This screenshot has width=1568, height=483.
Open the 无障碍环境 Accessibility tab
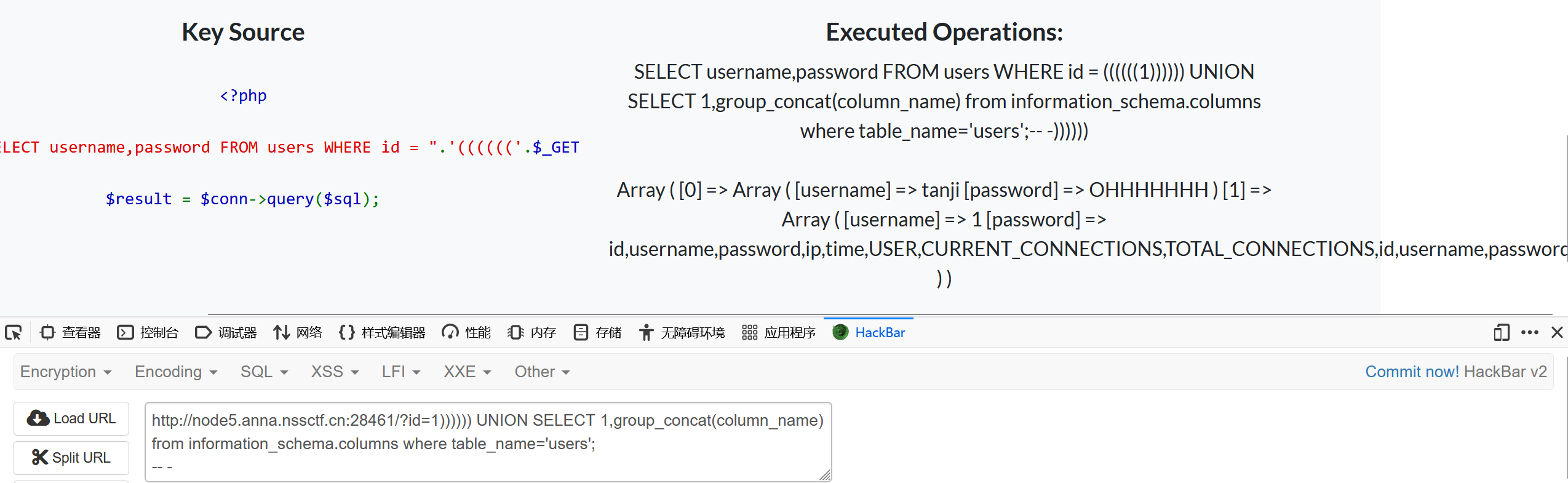[x=682, y=333]
